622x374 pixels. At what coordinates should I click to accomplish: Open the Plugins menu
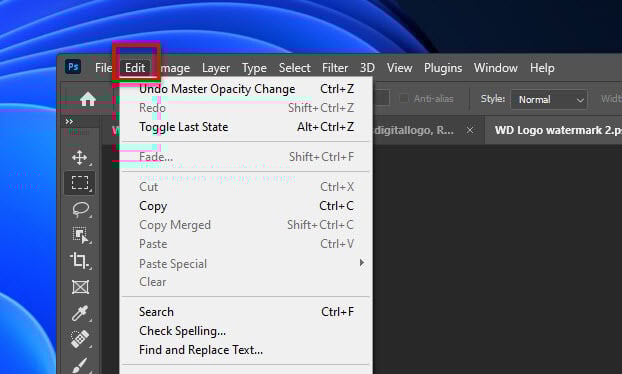443,68
